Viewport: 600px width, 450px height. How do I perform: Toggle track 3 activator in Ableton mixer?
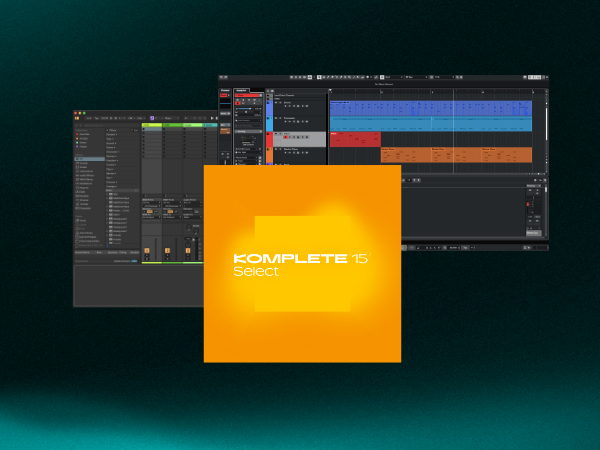(188, 250)
